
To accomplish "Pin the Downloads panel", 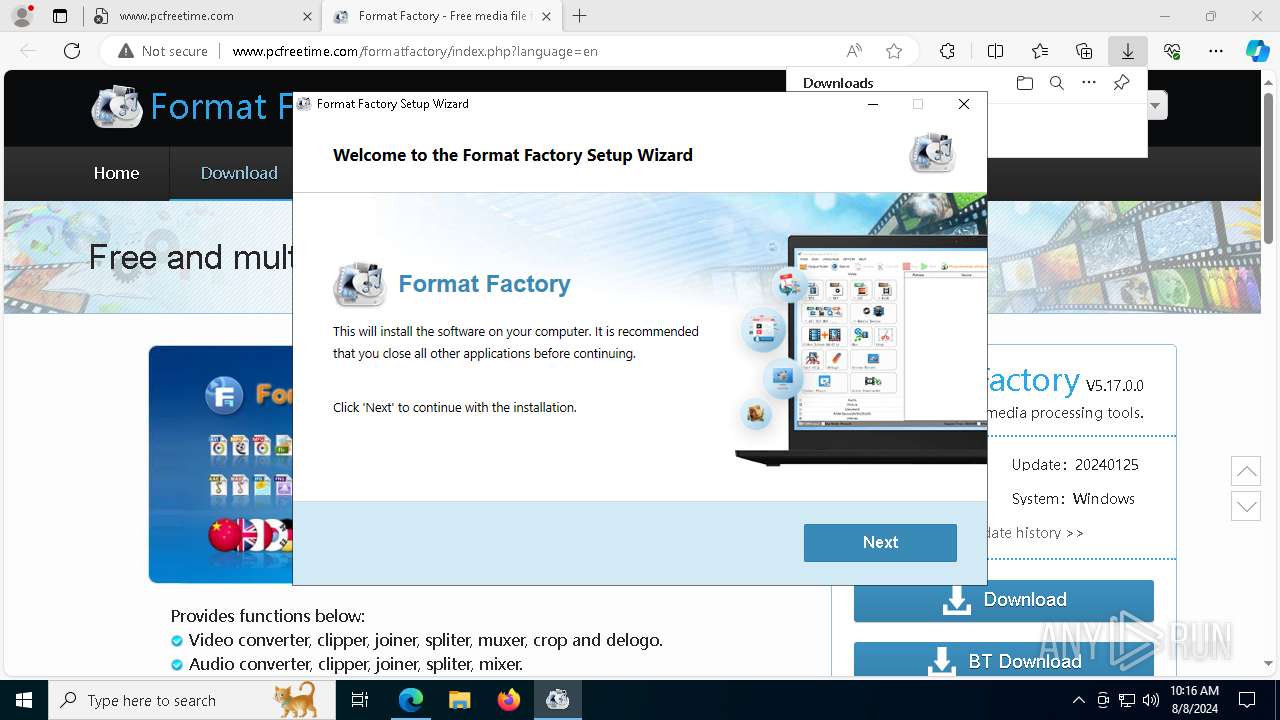I will (1122, 83).
